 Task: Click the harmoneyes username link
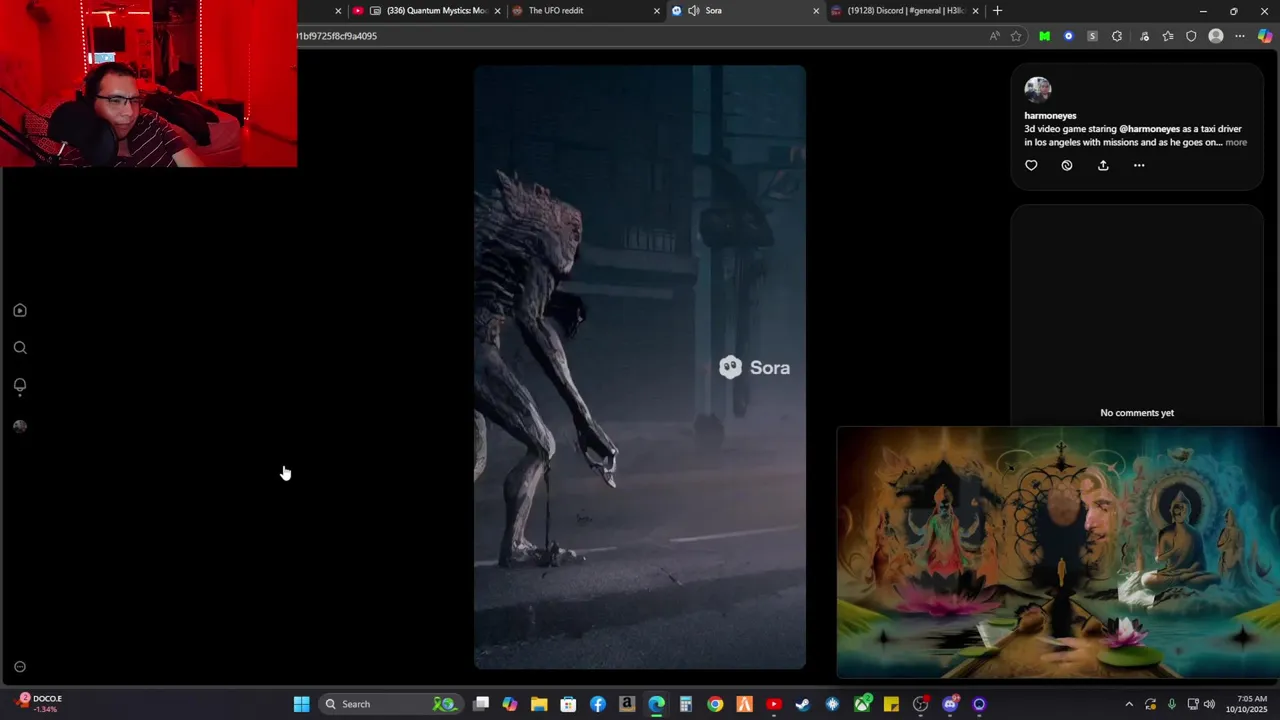(1050, 116)
